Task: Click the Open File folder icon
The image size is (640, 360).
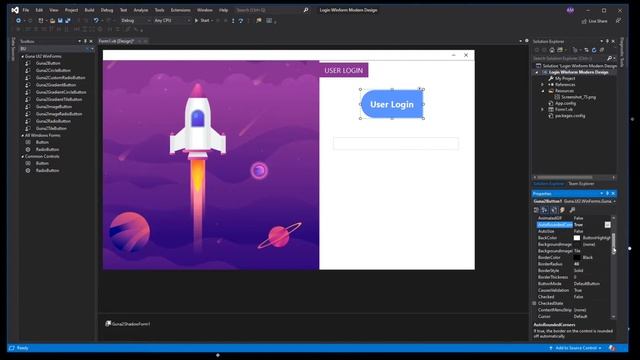Action: pos(52,20)
